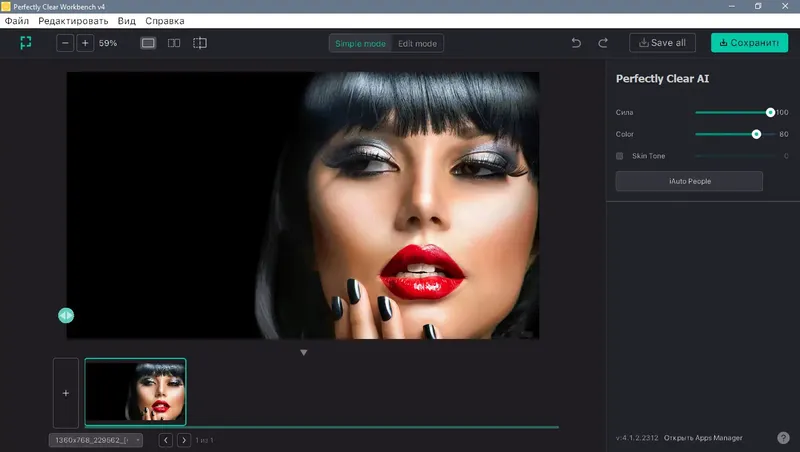Open the iAuto People preset selector
The width and height of the screenshot is (800, 452).
(689, 181)
